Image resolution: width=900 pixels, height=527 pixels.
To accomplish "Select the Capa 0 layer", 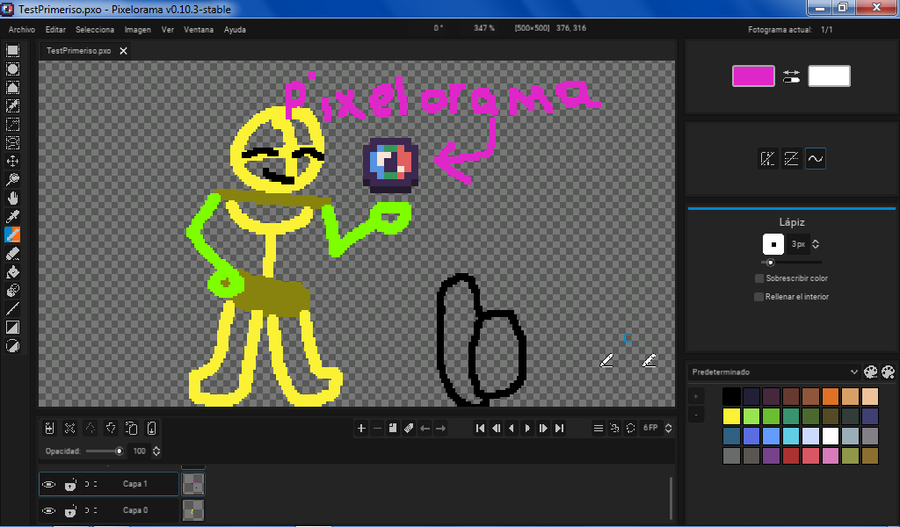I will pyautogui.click(x=109, y=510).
